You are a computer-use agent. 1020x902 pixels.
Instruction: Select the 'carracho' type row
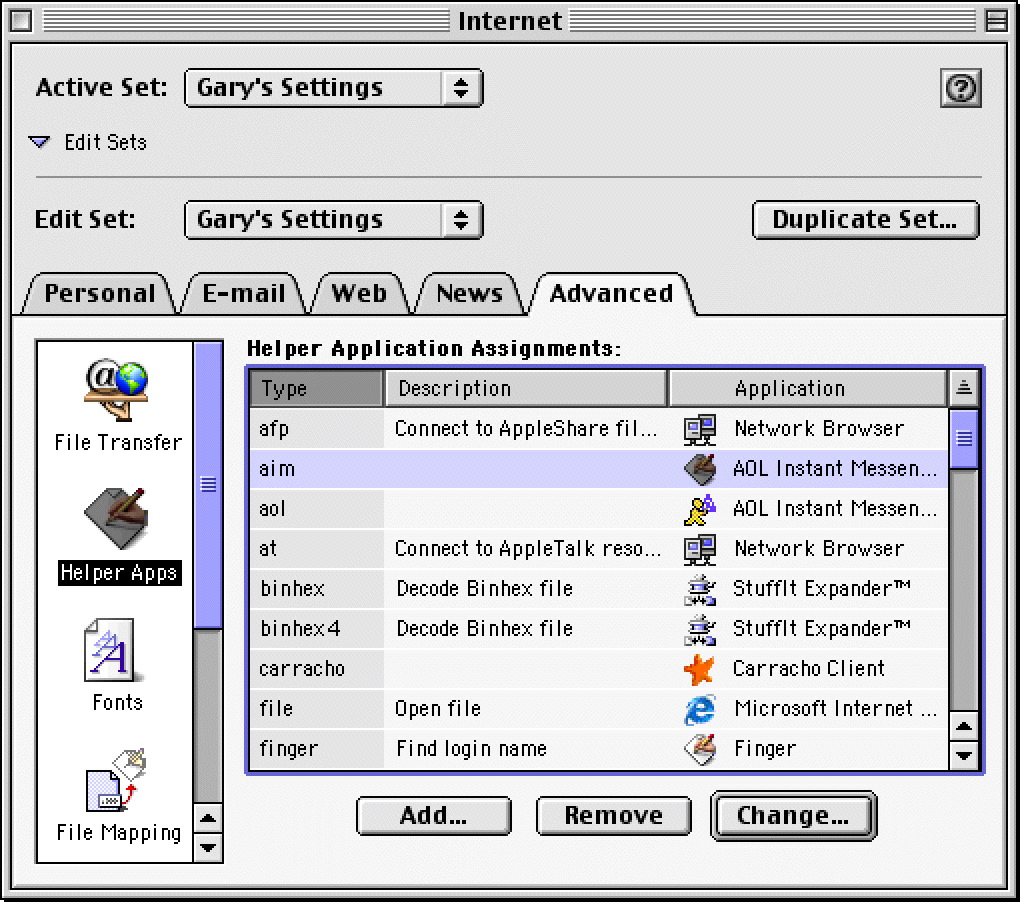(x=598, y=669)
